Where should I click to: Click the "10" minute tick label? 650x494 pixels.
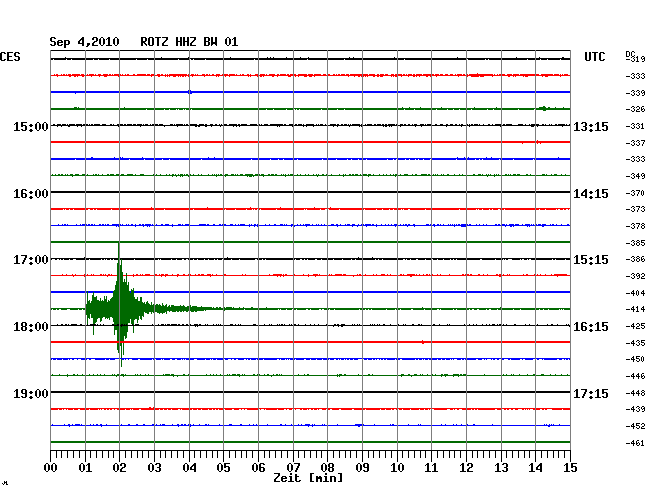tap(397, 467)
